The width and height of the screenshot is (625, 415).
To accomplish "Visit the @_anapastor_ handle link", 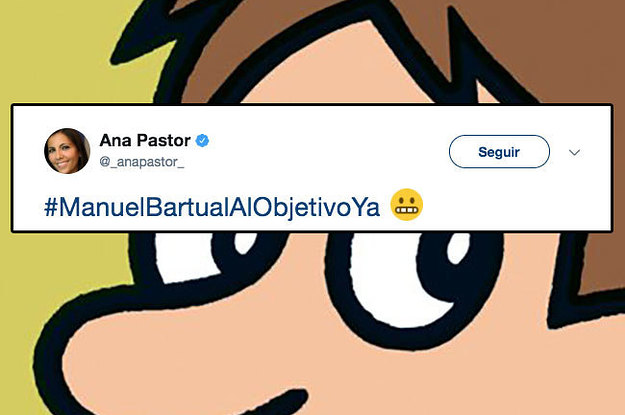I will (142, 162).
